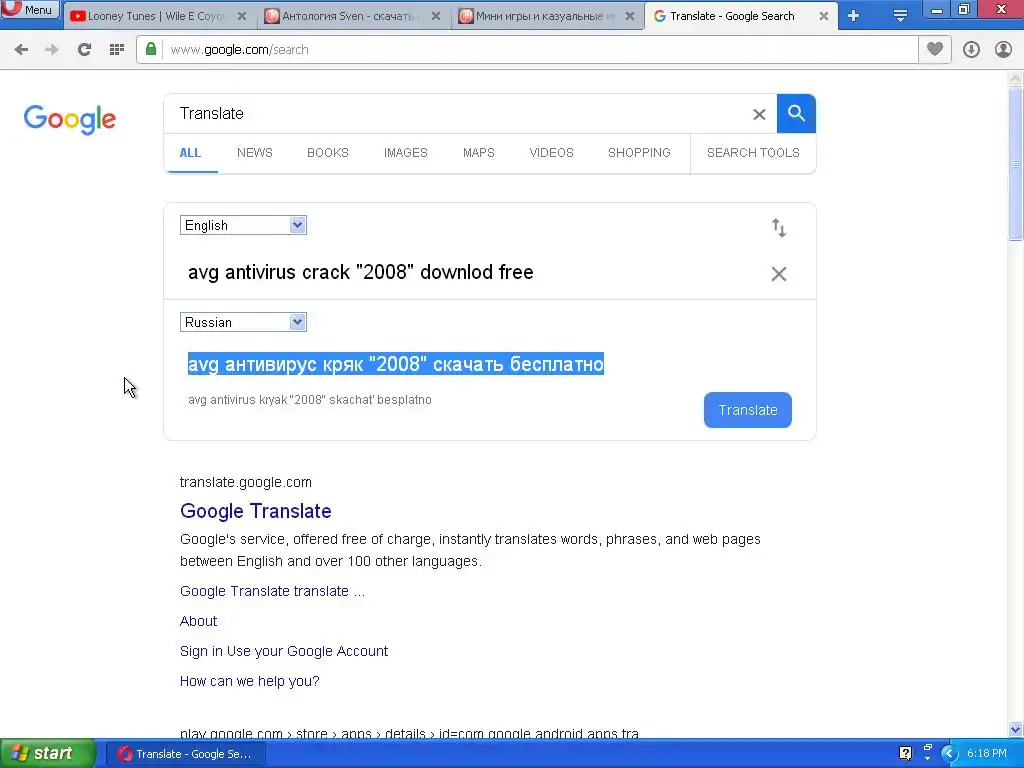Close the Антология Sven tab
This screenshot has height=768, width=1024.
(x=436, y=16)
